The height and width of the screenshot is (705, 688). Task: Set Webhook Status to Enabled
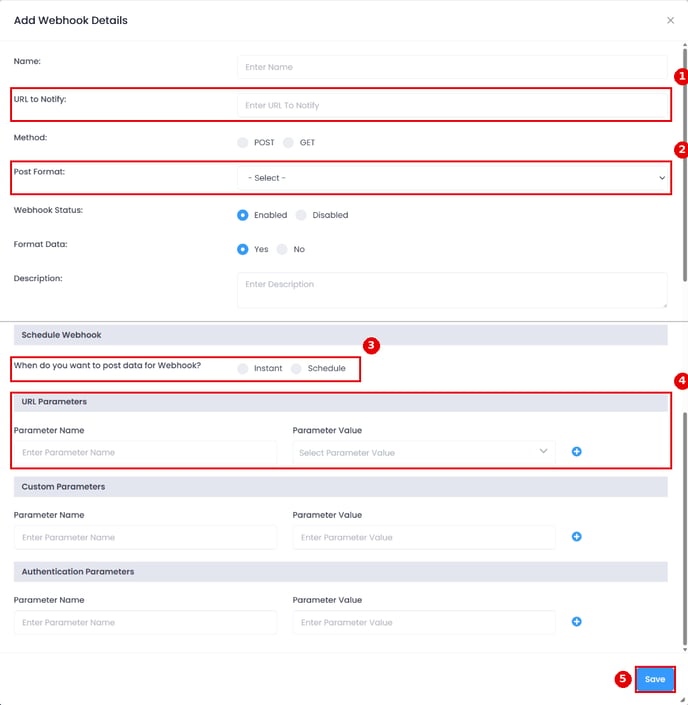pyautogui.click(x=243, y=215)
